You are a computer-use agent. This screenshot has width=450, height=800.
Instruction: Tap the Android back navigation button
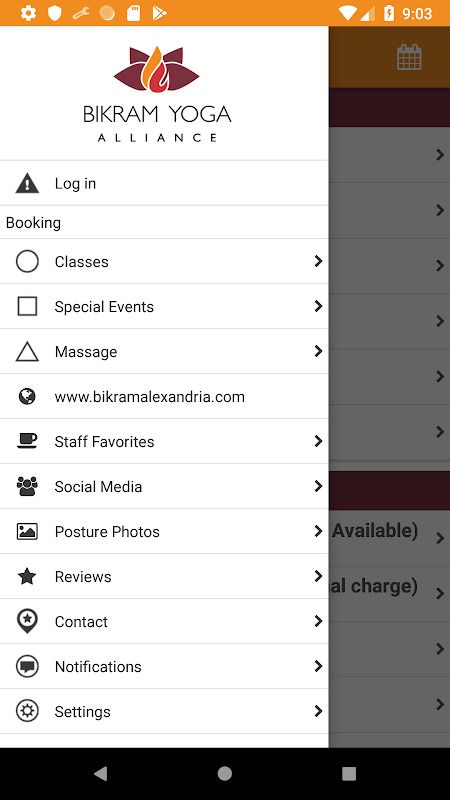(x=101, y=773)
